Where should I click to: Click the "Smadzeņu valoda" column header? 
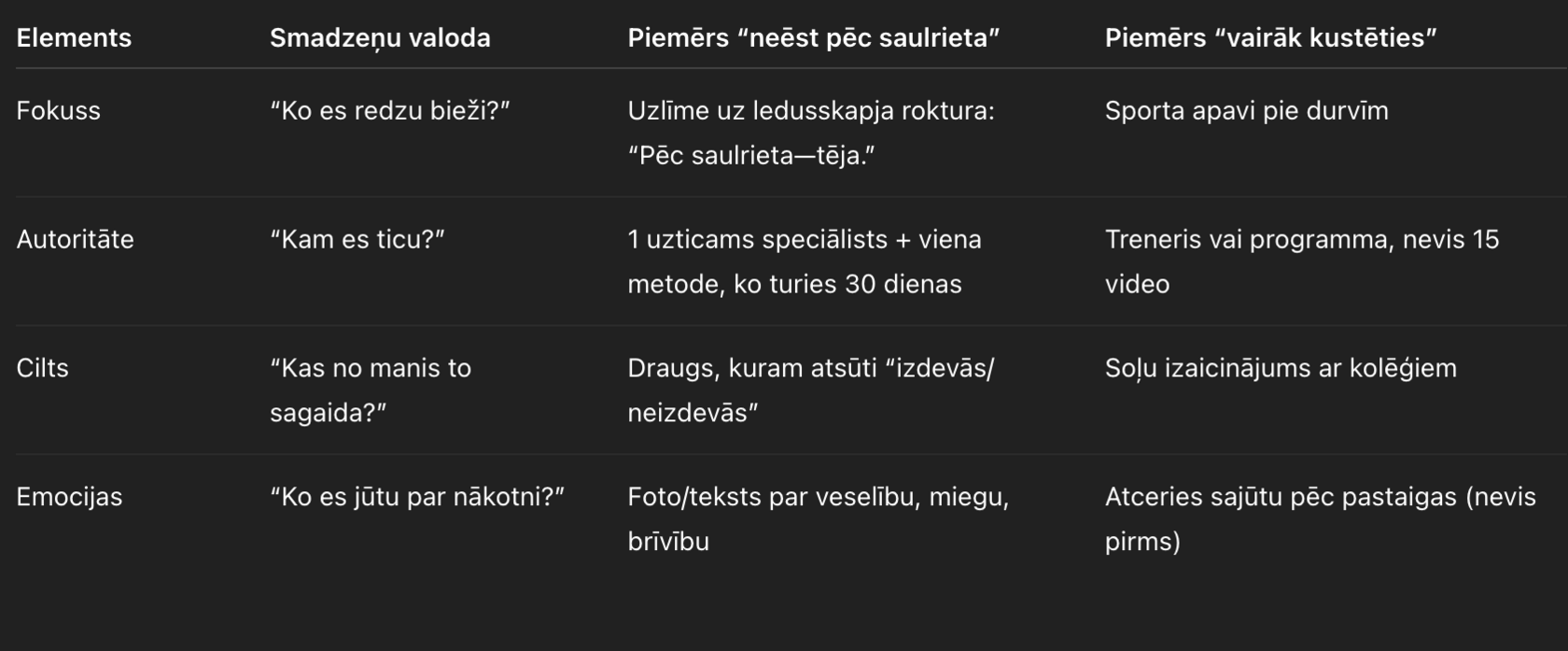click(380, 38)
